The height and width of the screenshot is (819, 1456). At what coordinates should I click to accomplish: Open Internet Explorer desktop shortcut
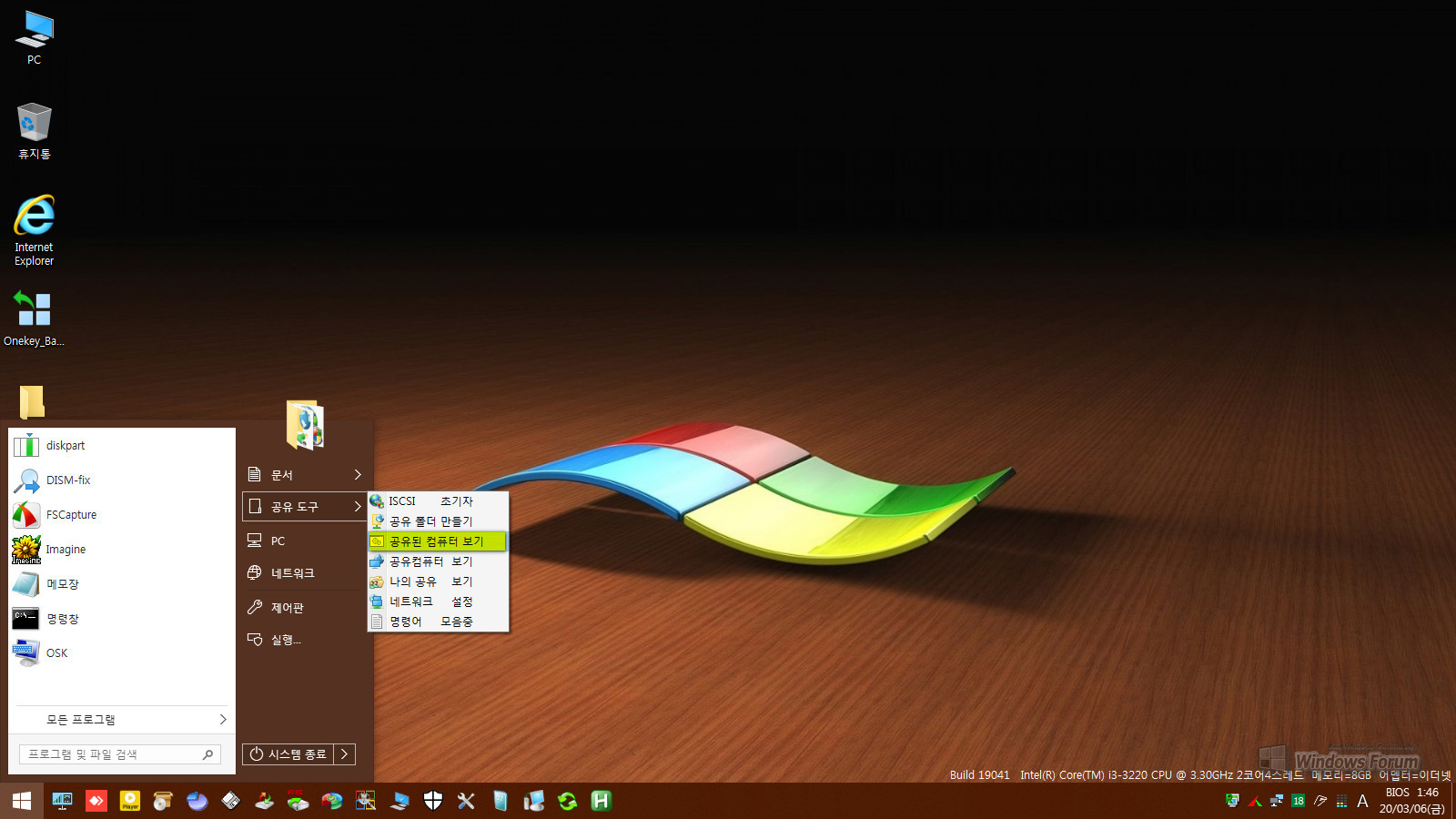pos(35,231)
